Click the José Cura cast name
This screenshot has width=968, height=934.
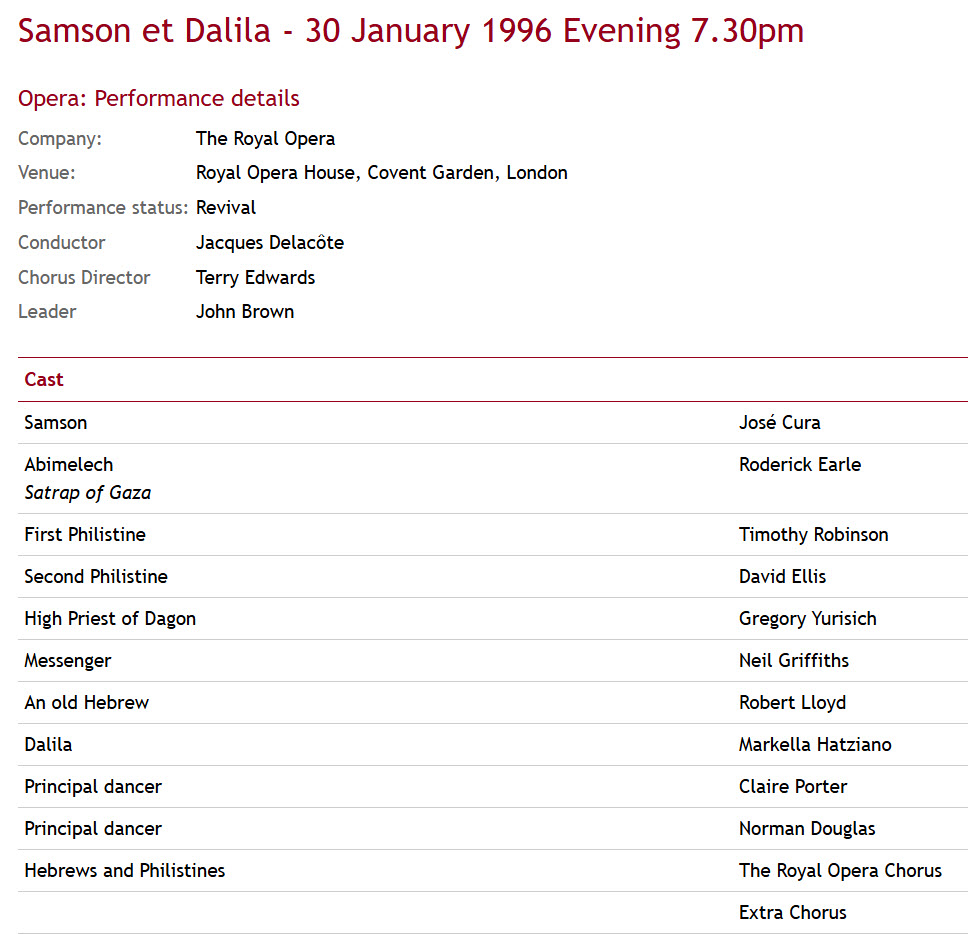779,422
